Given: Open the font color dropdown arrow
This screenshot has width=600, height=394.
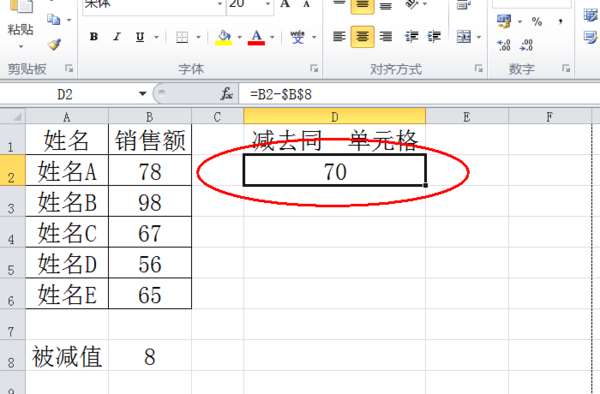Looking at the screenshot, I should (x=272, y=37).
